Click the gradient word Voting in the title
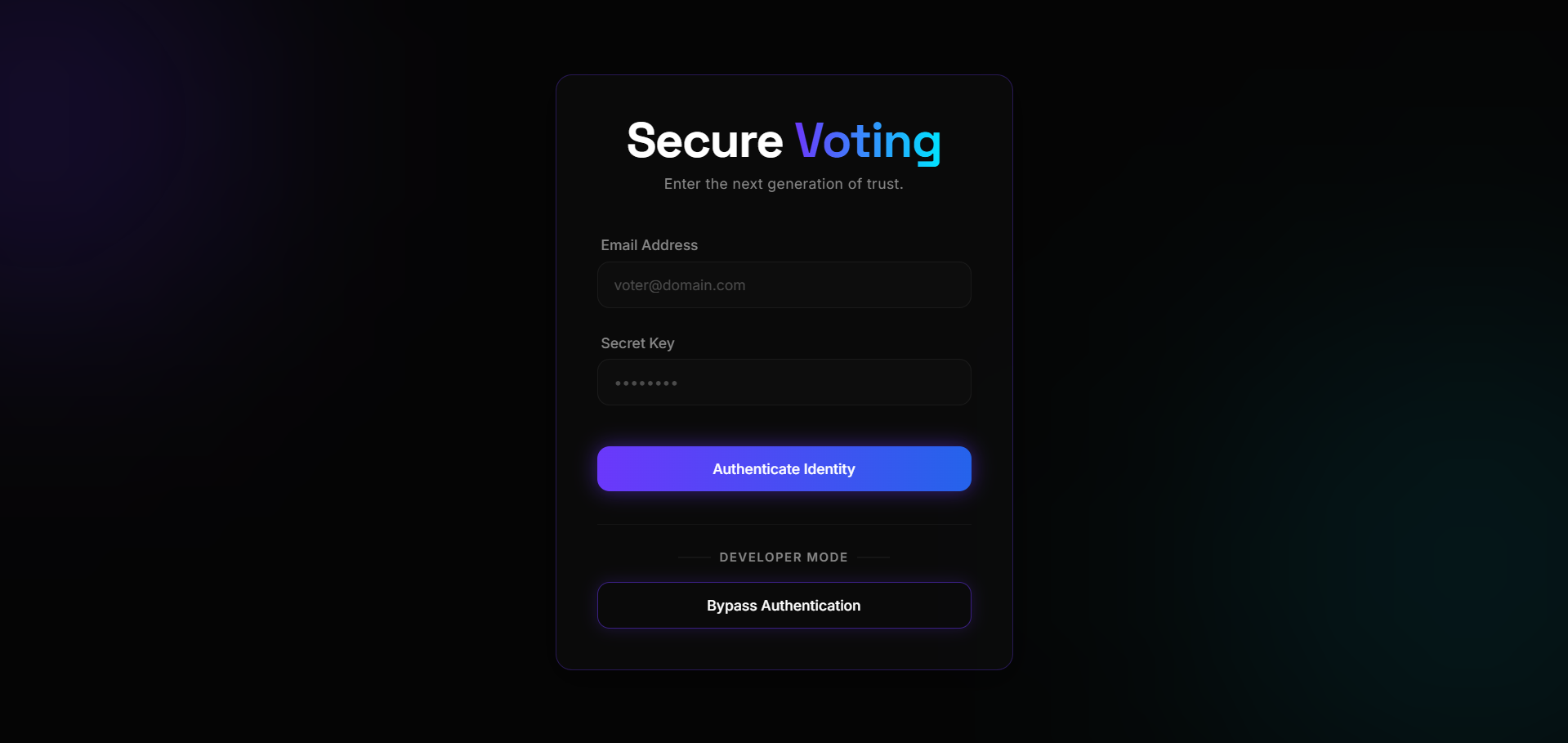The width and height of the screenshot is (1568, 743). pos(868,141)
